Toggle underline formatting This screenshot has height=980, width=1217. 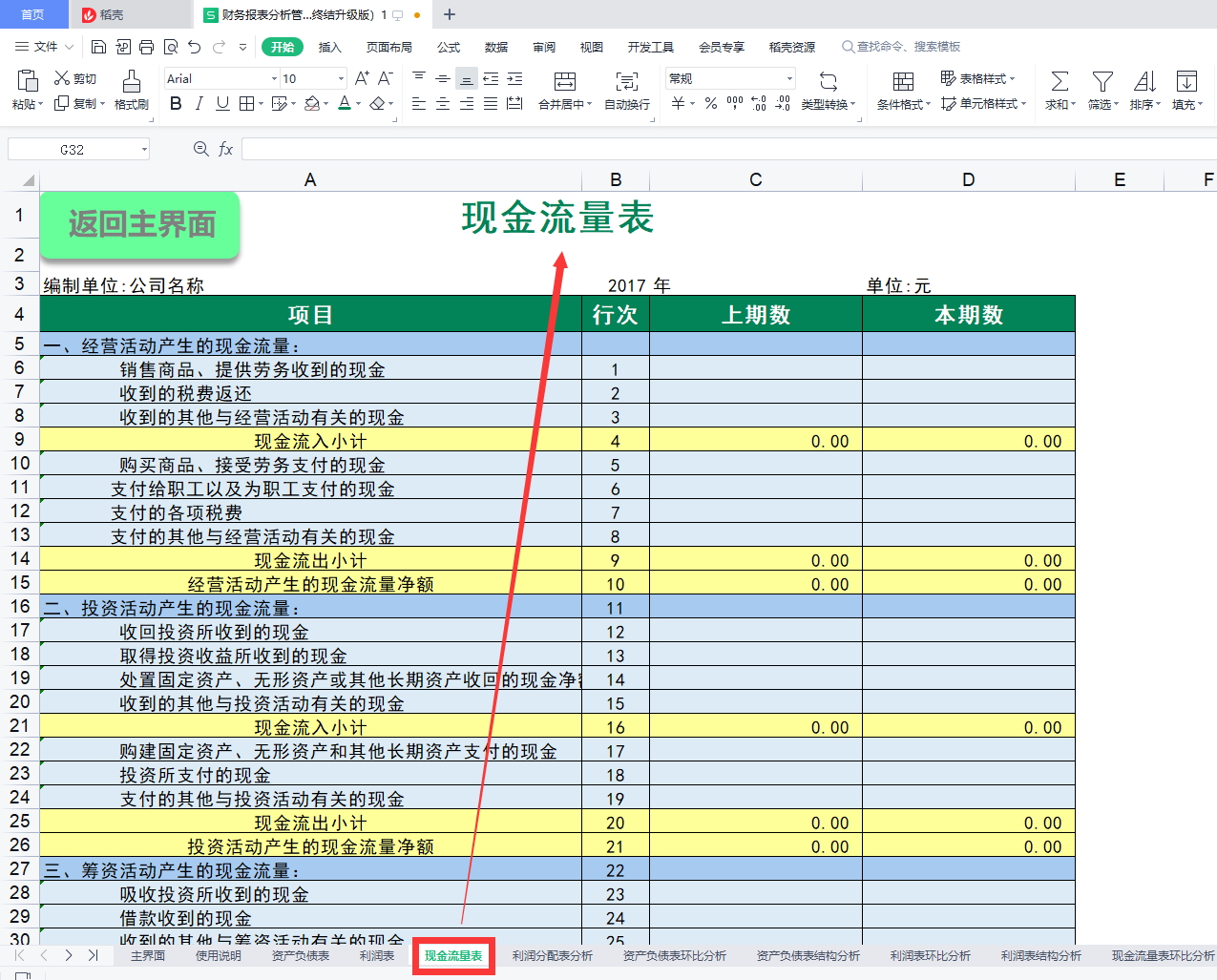222,103
